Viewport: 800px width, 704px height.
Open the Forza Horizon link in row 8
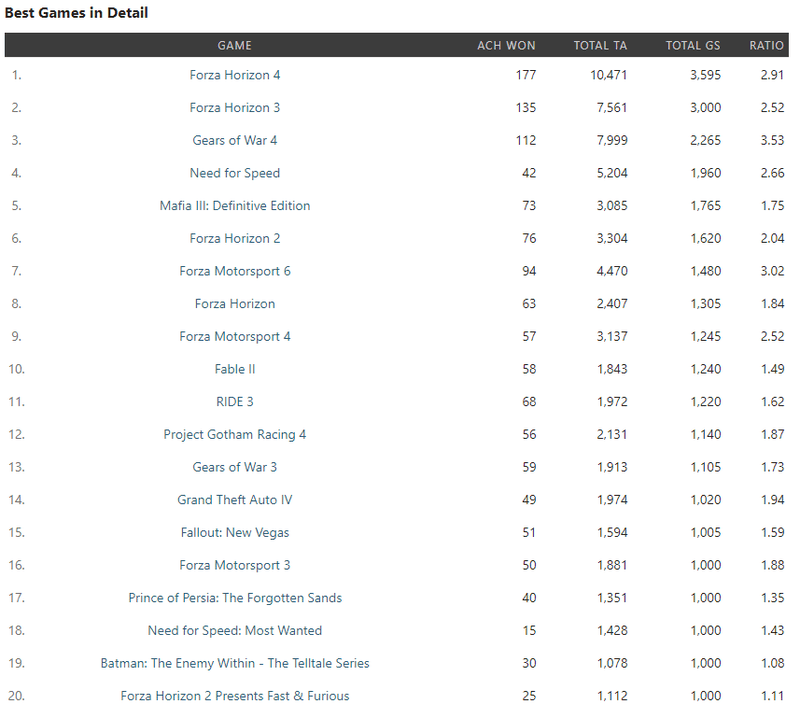[235, 304]
